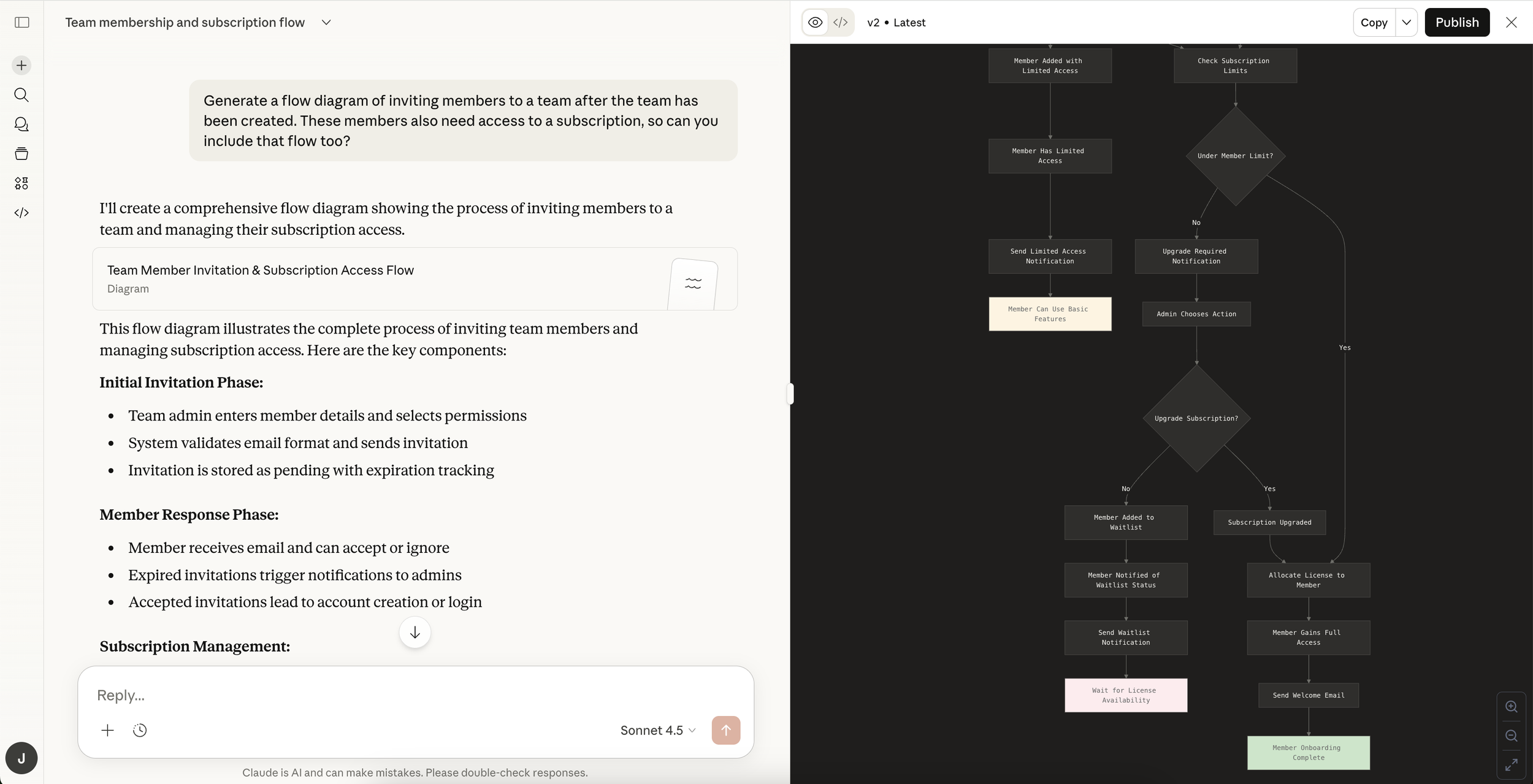Zoom in on the diagram
This screenshot has height=784, width=1533.
tap(1512, 707)
